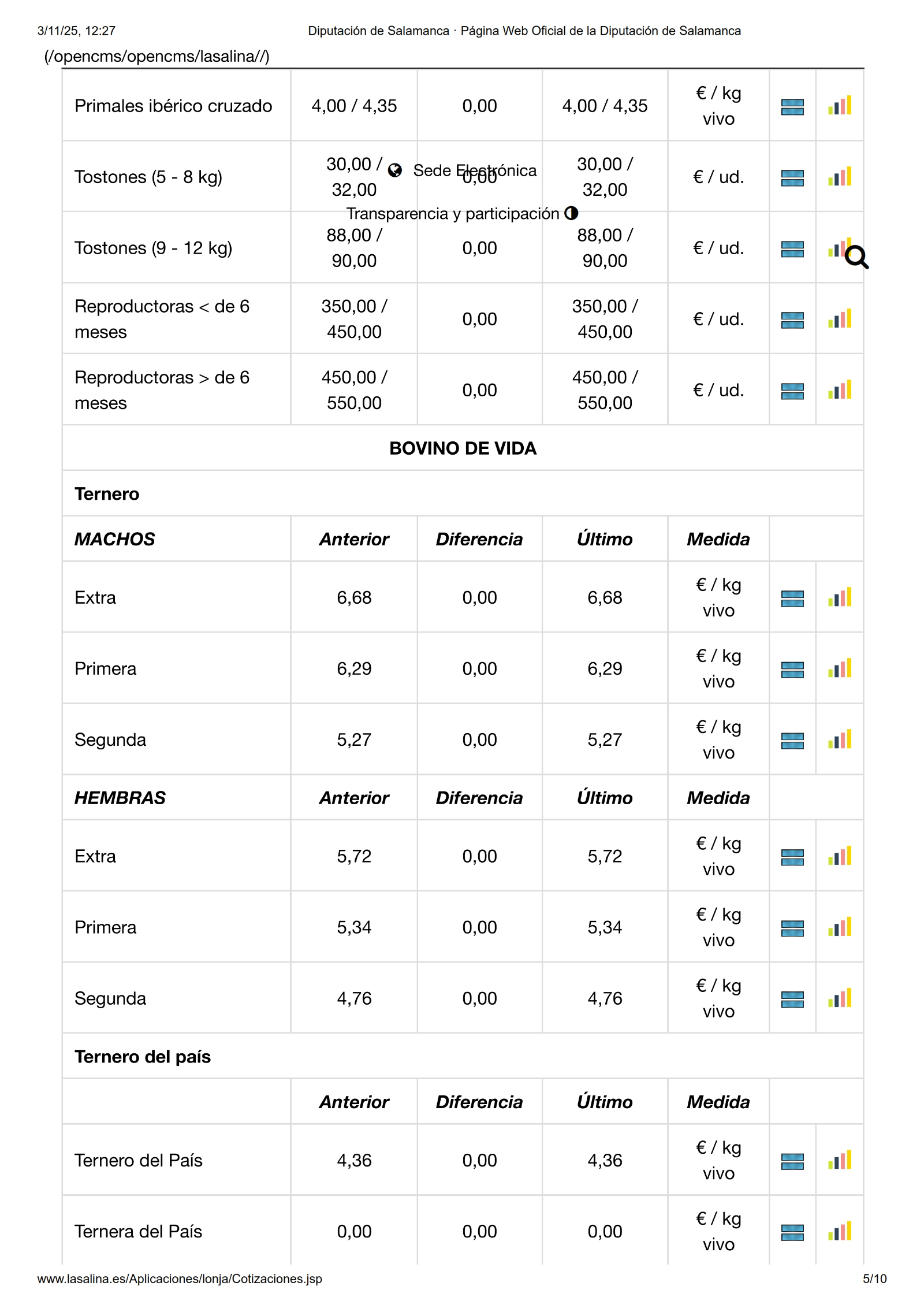Open the Sede Electrónica link
Image resolution: width=924 pixels, height=1308 pixels.
click(475, 170)
